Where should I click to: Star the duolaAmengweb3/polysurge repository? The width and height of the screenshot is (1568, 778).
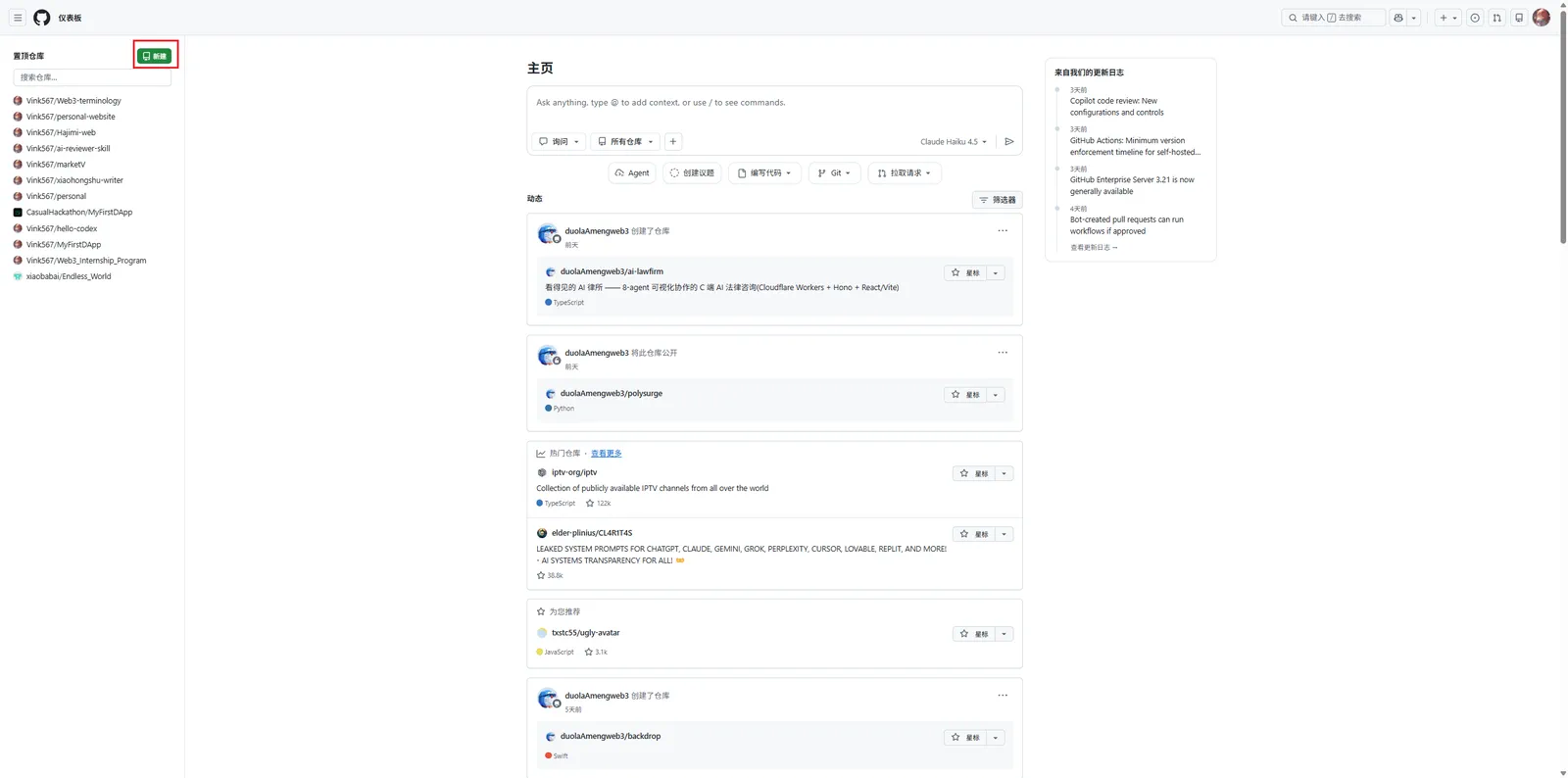click(x=965, y=395)
